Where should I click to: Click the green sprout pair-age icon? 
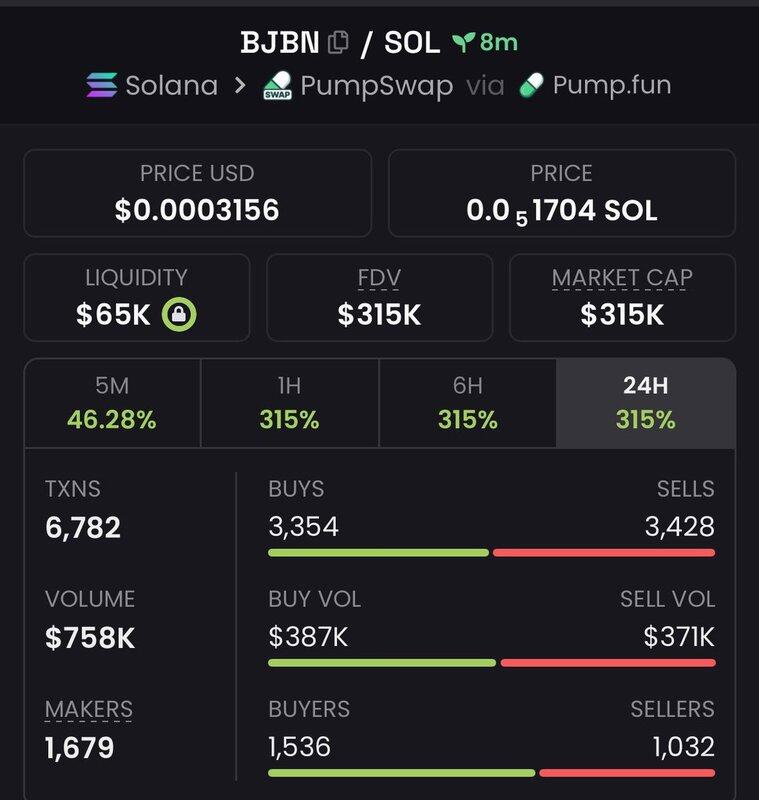463,42
